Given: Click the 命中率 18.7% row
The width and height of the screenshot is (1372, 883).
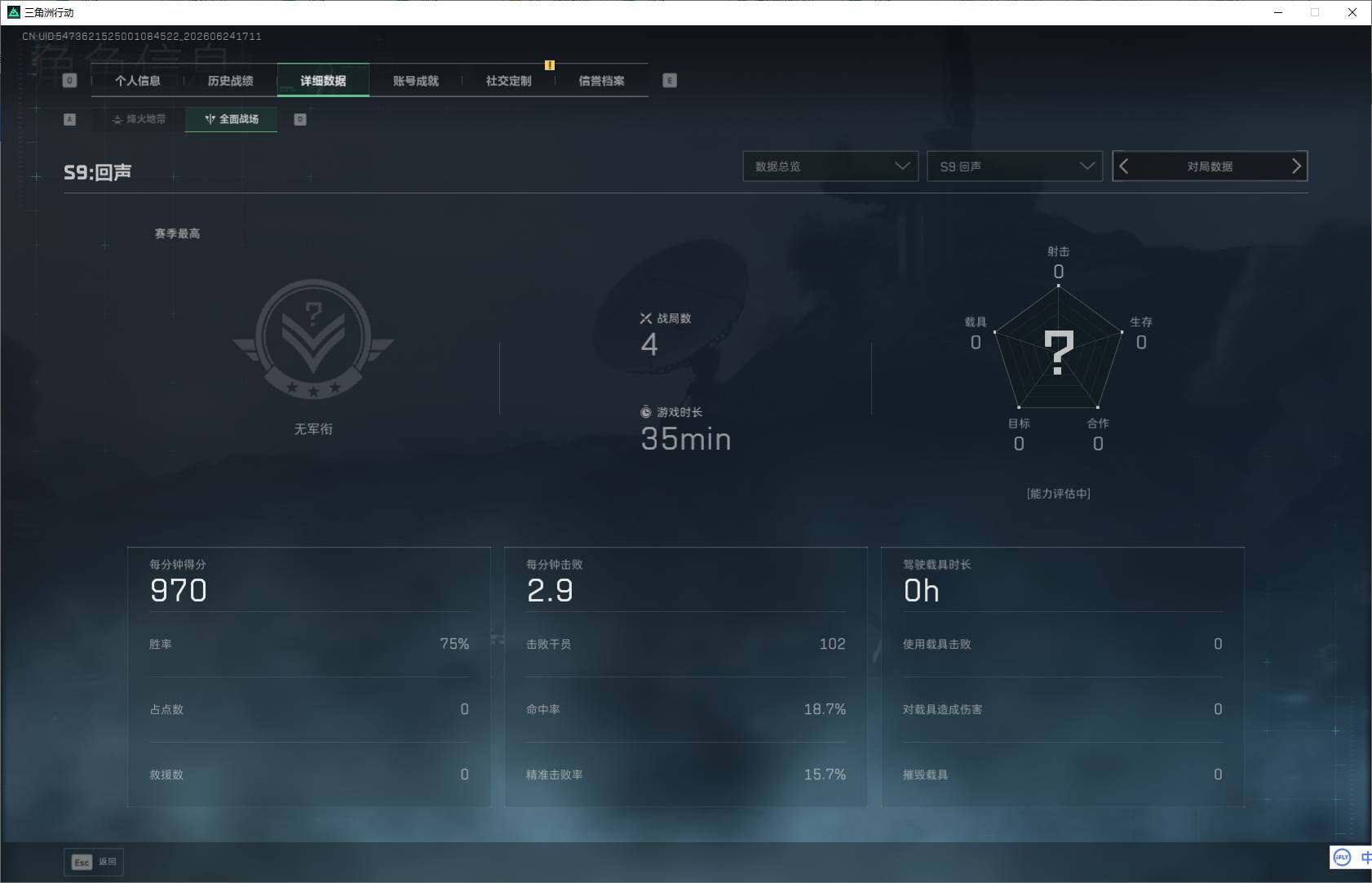Looking at the screenshot, I should coord(686,709).
